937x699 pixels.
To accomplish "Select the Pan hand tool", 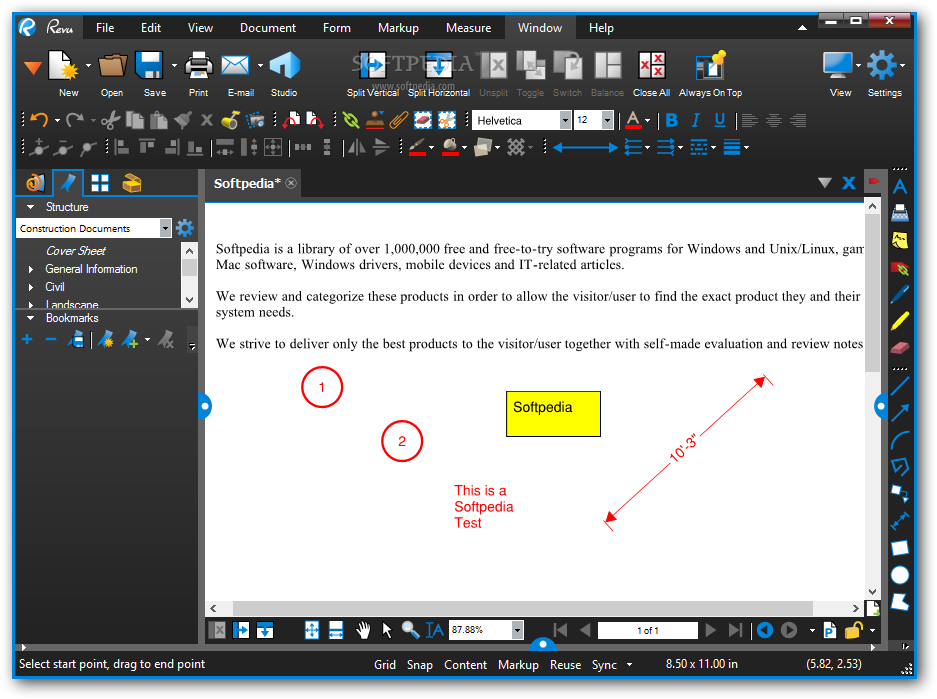I will 363,630.
